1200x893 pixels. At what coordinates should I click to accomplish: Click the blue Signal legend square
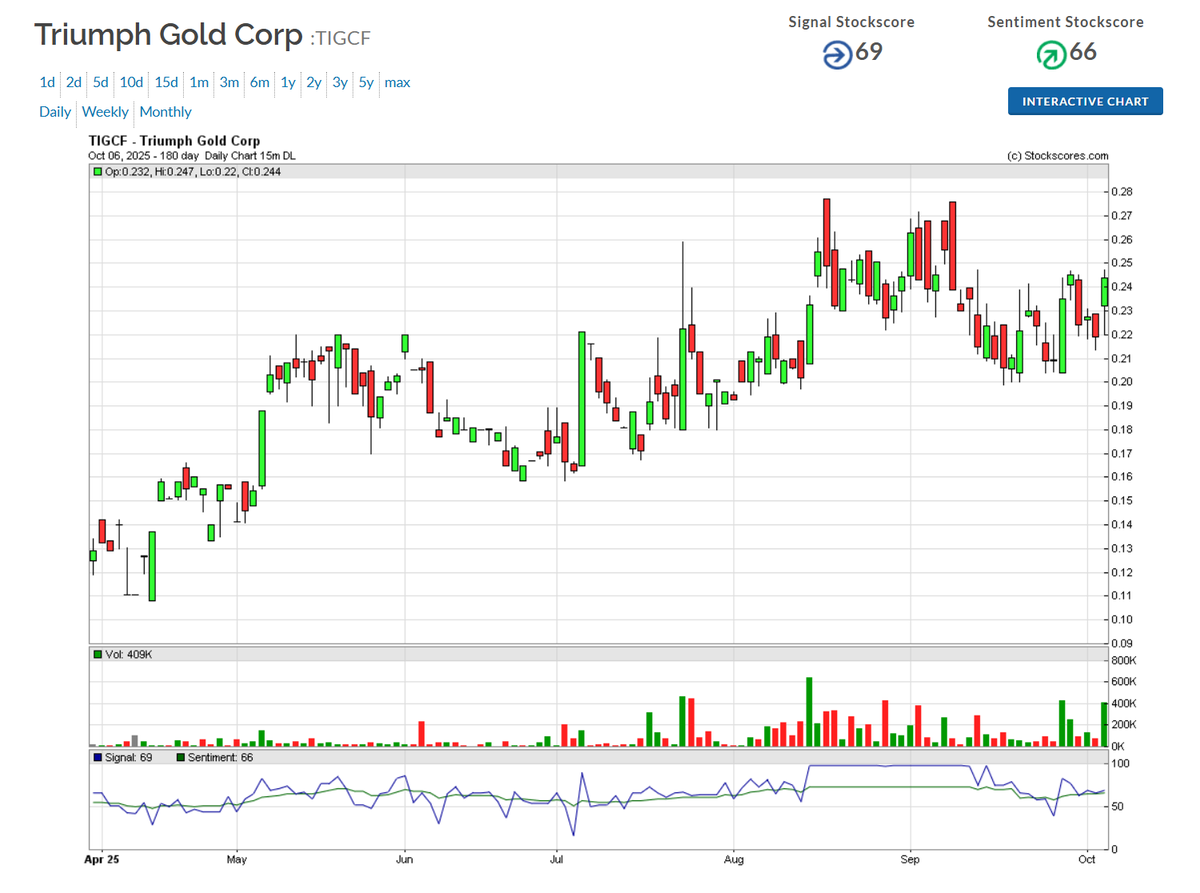click(98, 758)
